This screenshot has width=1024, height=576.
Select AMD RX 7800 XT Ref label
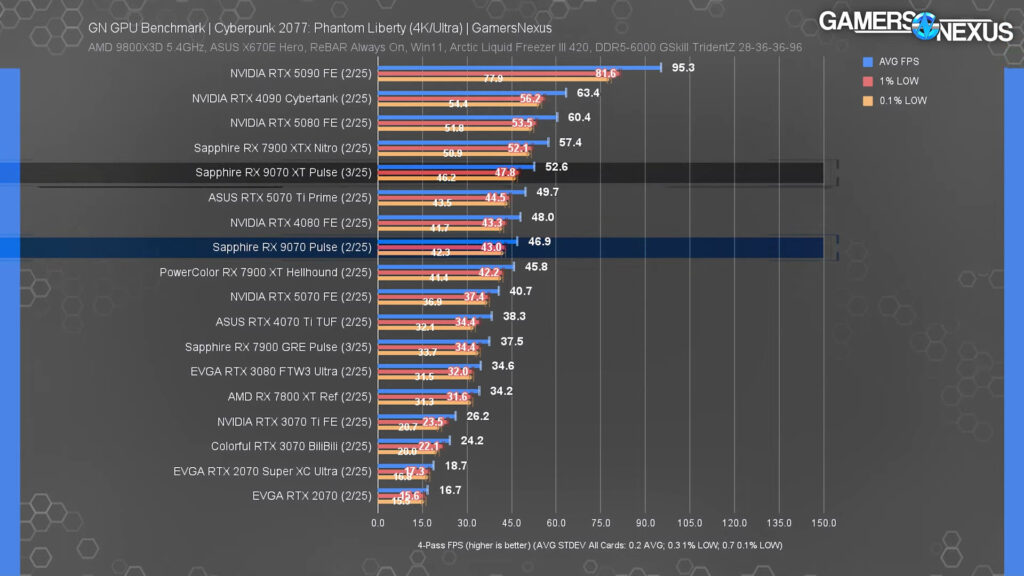point(300,396)
